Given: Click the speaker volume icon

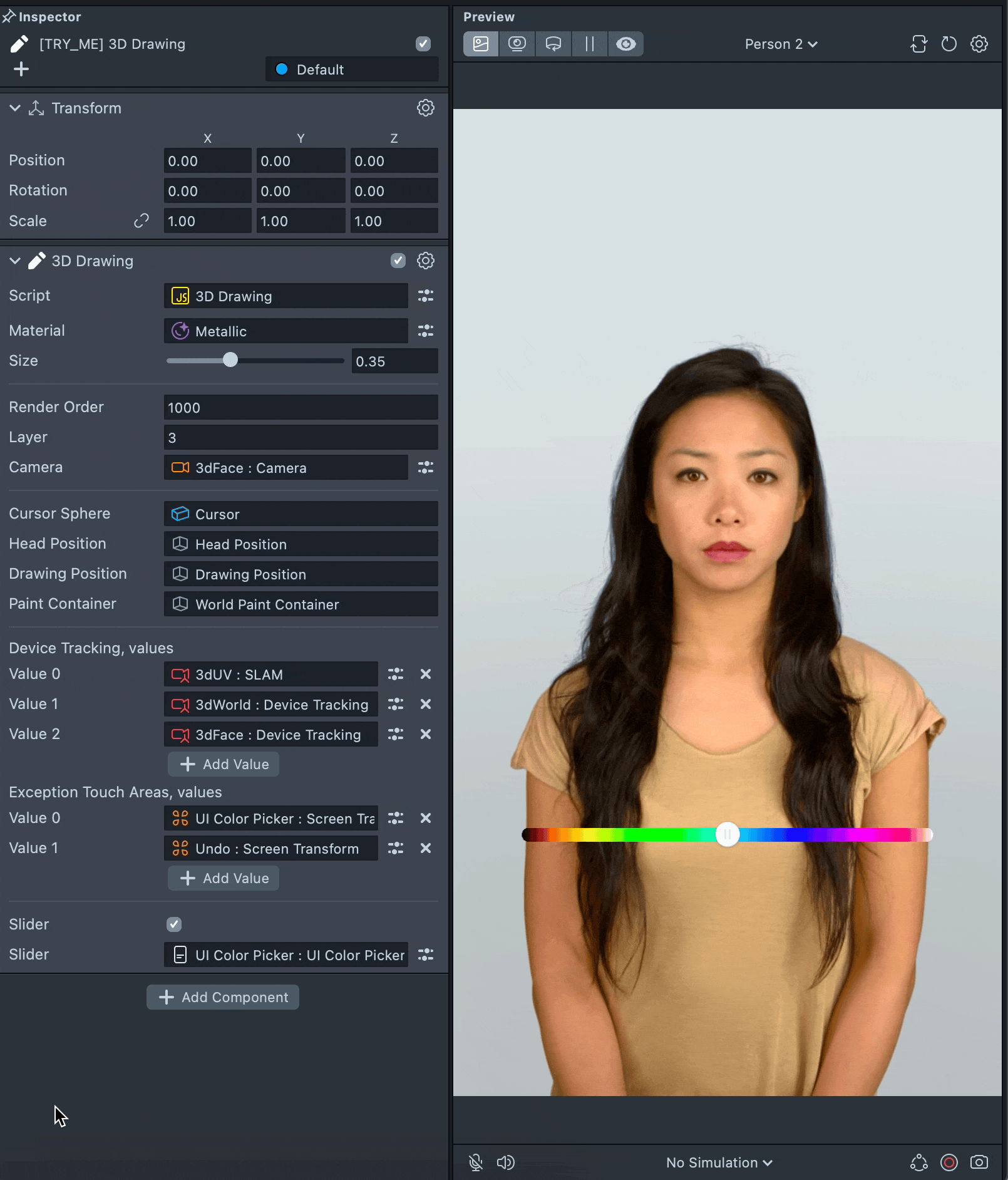Looking at the screenshot, I should point(505,1162).
